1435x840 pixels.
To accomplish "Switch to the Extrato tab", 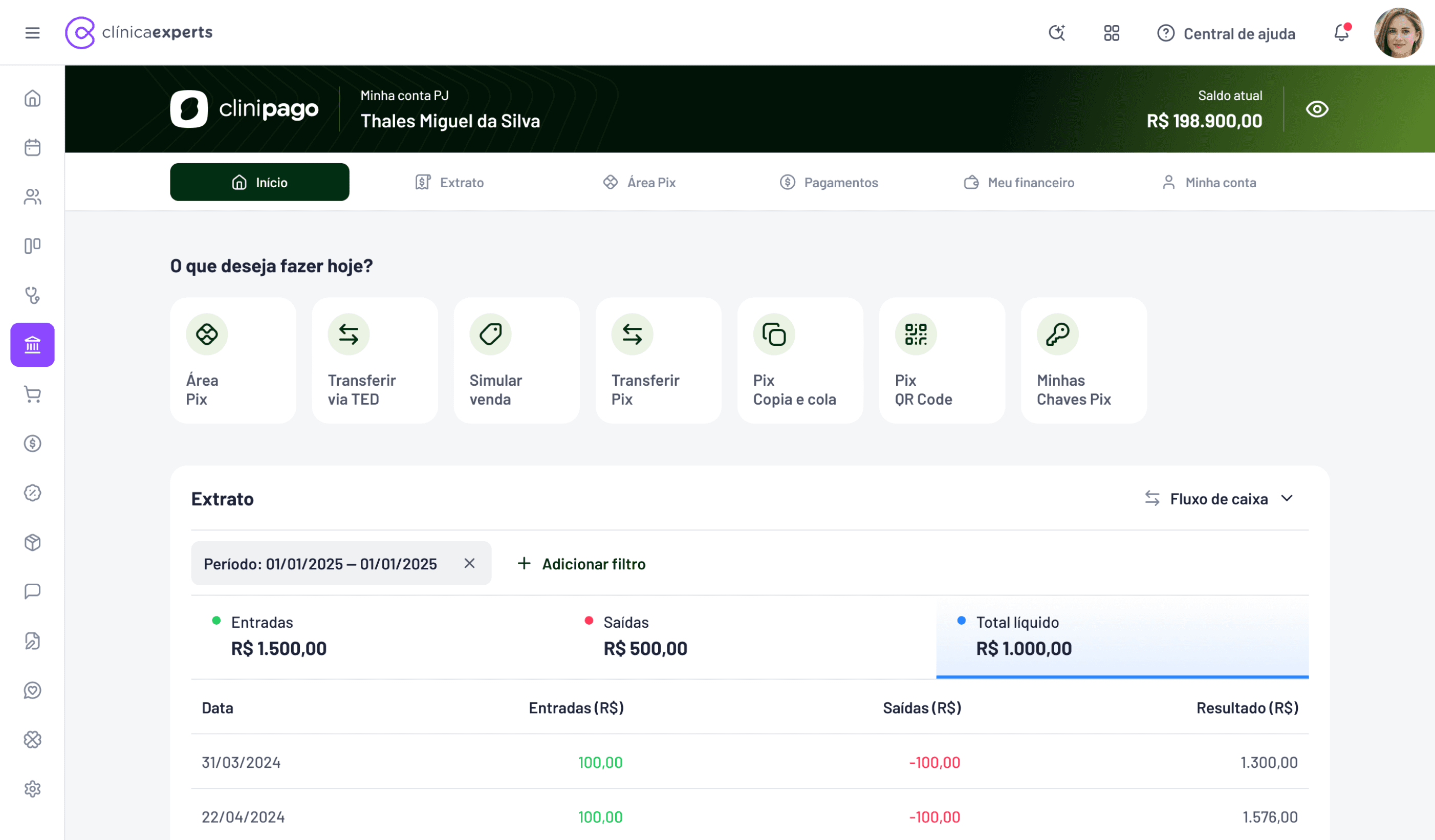I will click(x=449, y=183).
